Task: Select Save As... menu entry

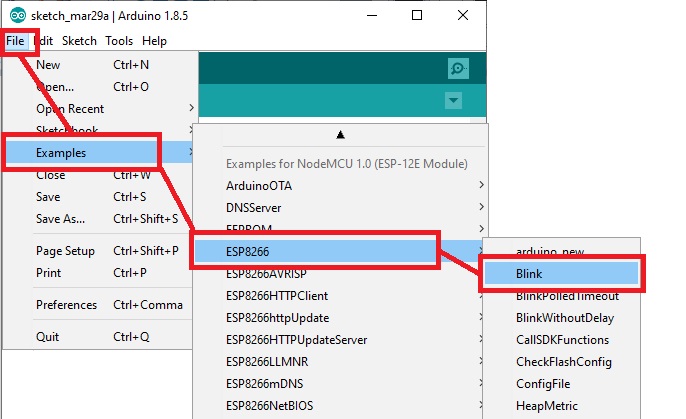Action: point(98,219)
